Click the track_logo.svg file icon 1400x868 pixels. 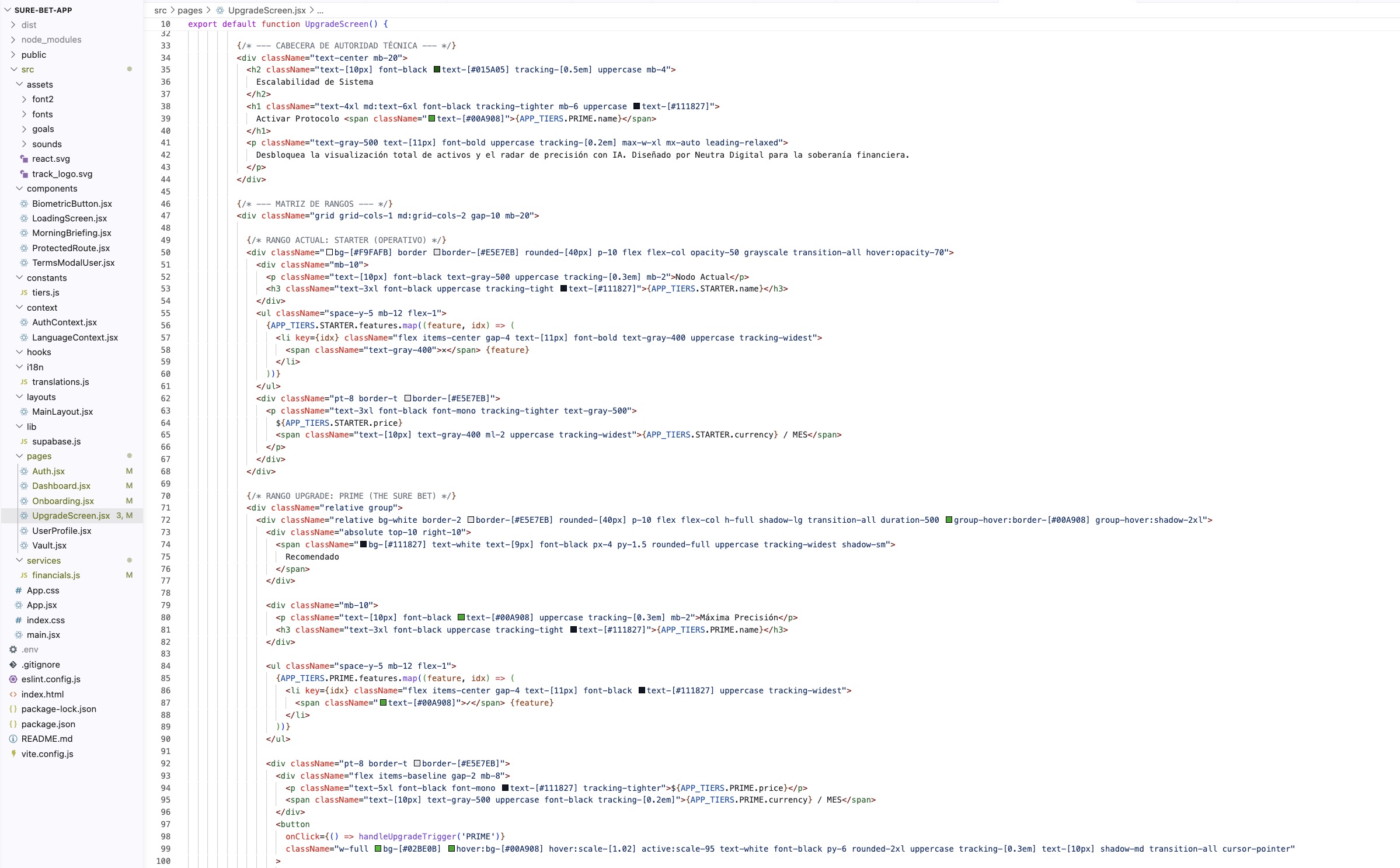pyautogui.click(x=24, y=174)
